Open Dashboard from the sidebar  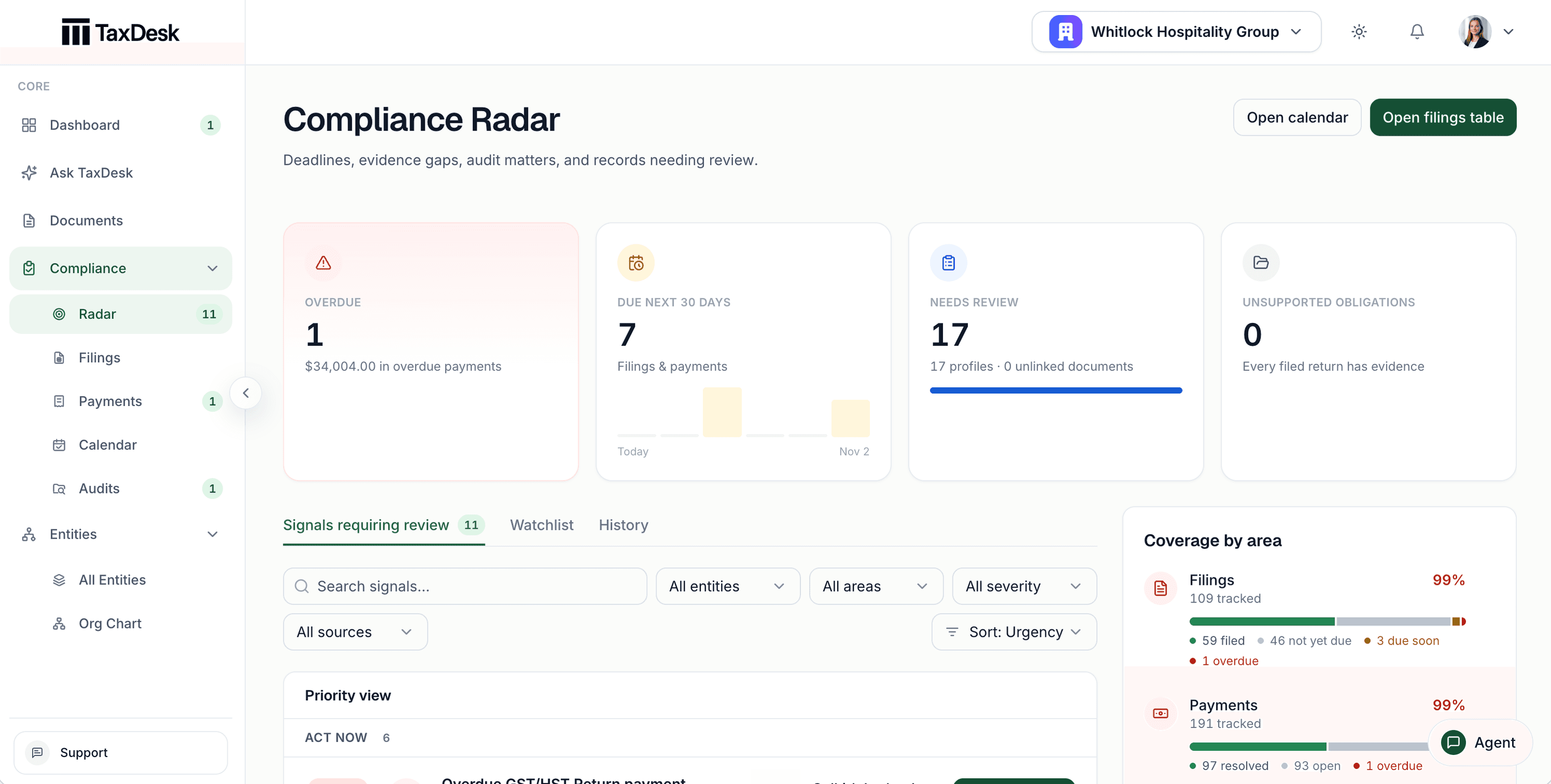click(x=120, y=125)
